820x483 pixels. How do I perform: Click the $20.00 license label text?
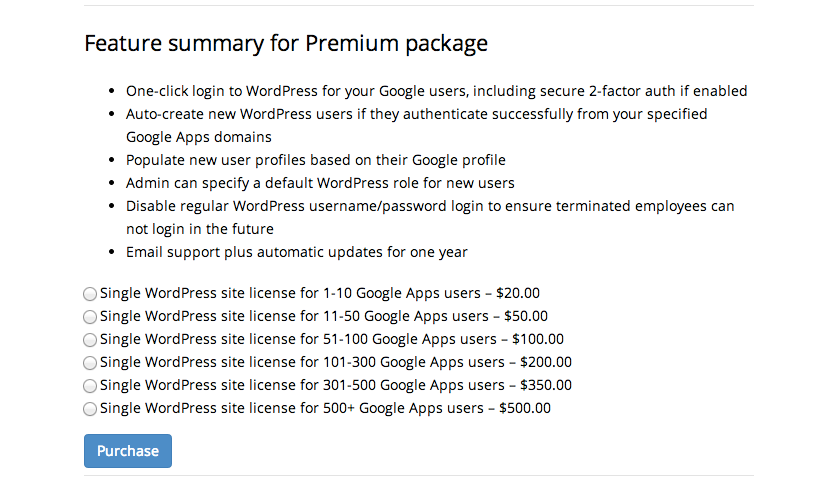click(320, 293)
